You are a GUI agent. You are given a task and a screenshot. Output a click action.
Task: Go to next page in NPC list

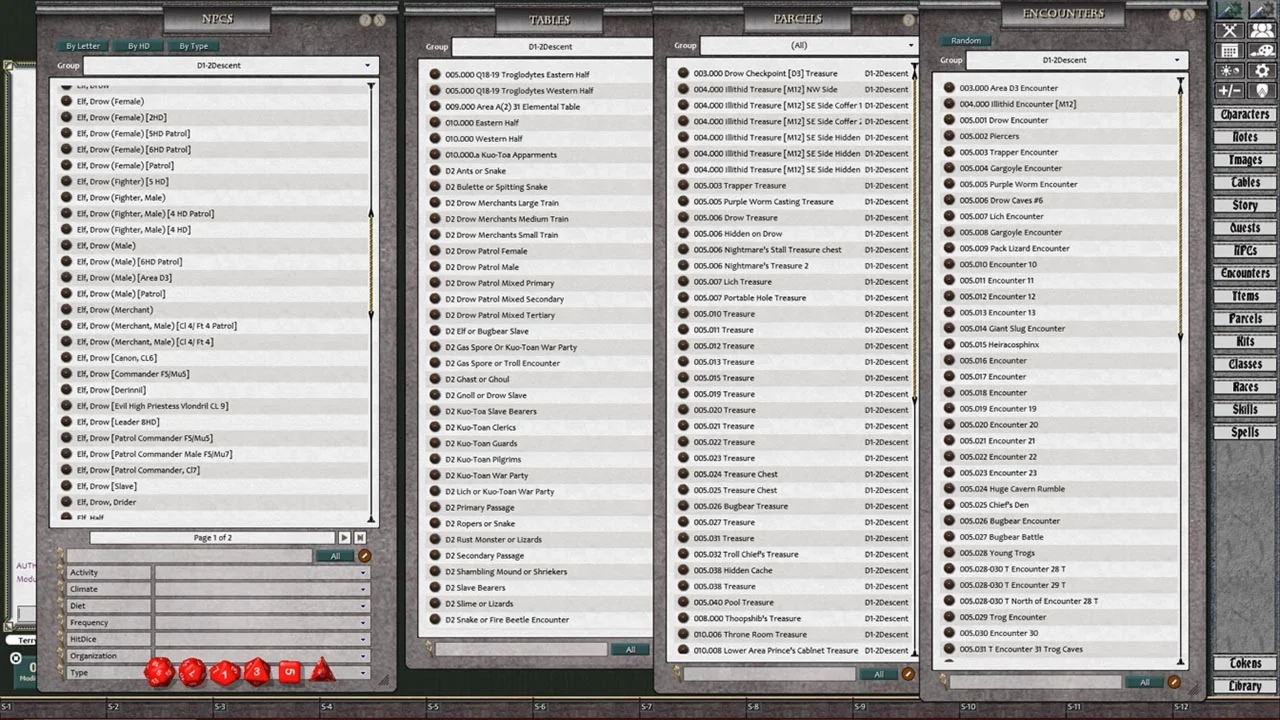(344, 538)
